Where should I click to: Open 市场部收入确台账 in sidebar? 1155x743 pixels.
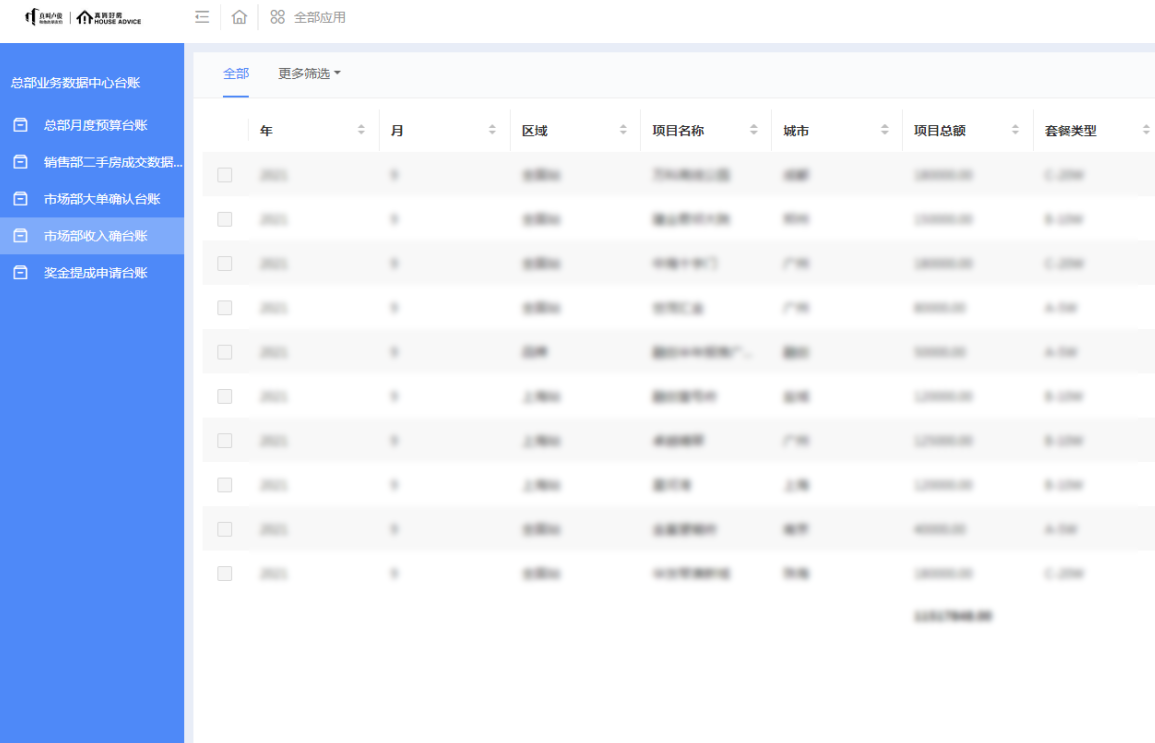coord(95,236)
